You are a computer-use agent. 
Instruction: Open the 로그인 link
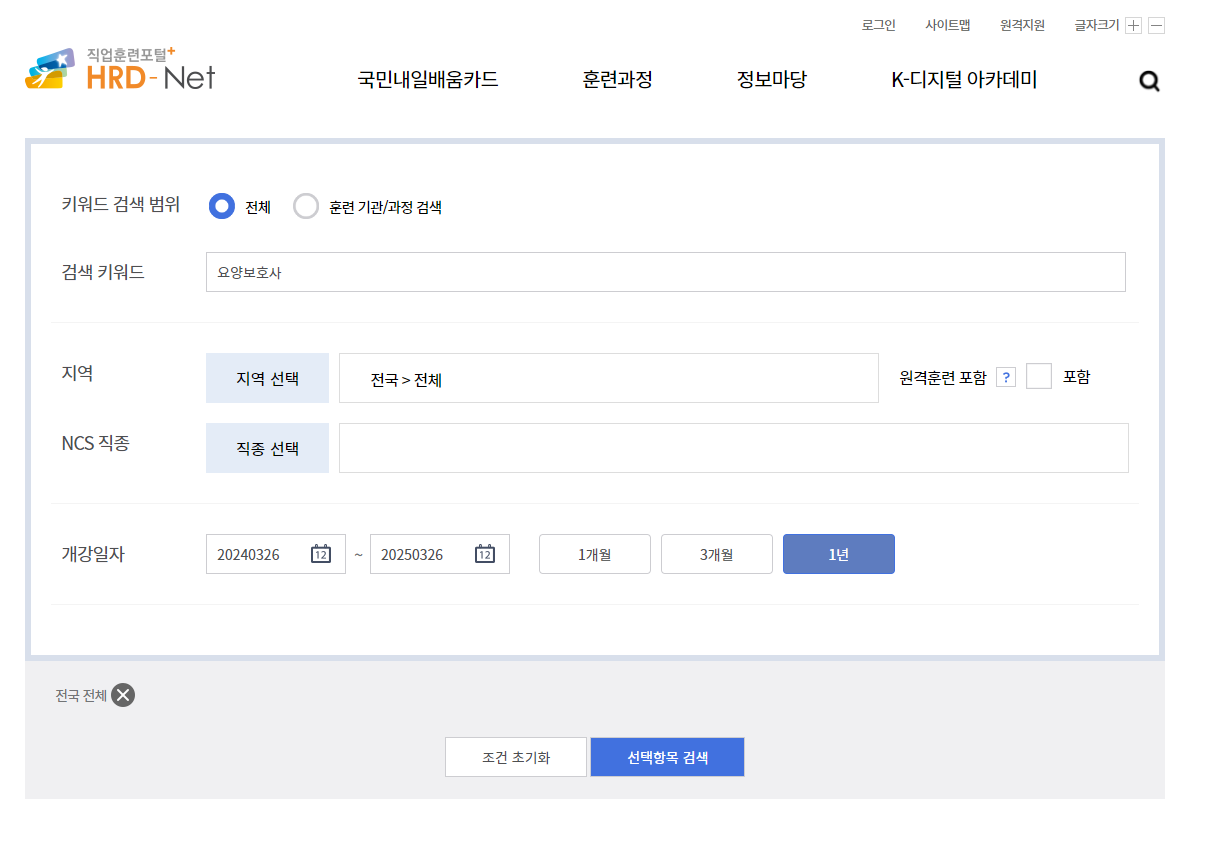(x=877, y=24)
